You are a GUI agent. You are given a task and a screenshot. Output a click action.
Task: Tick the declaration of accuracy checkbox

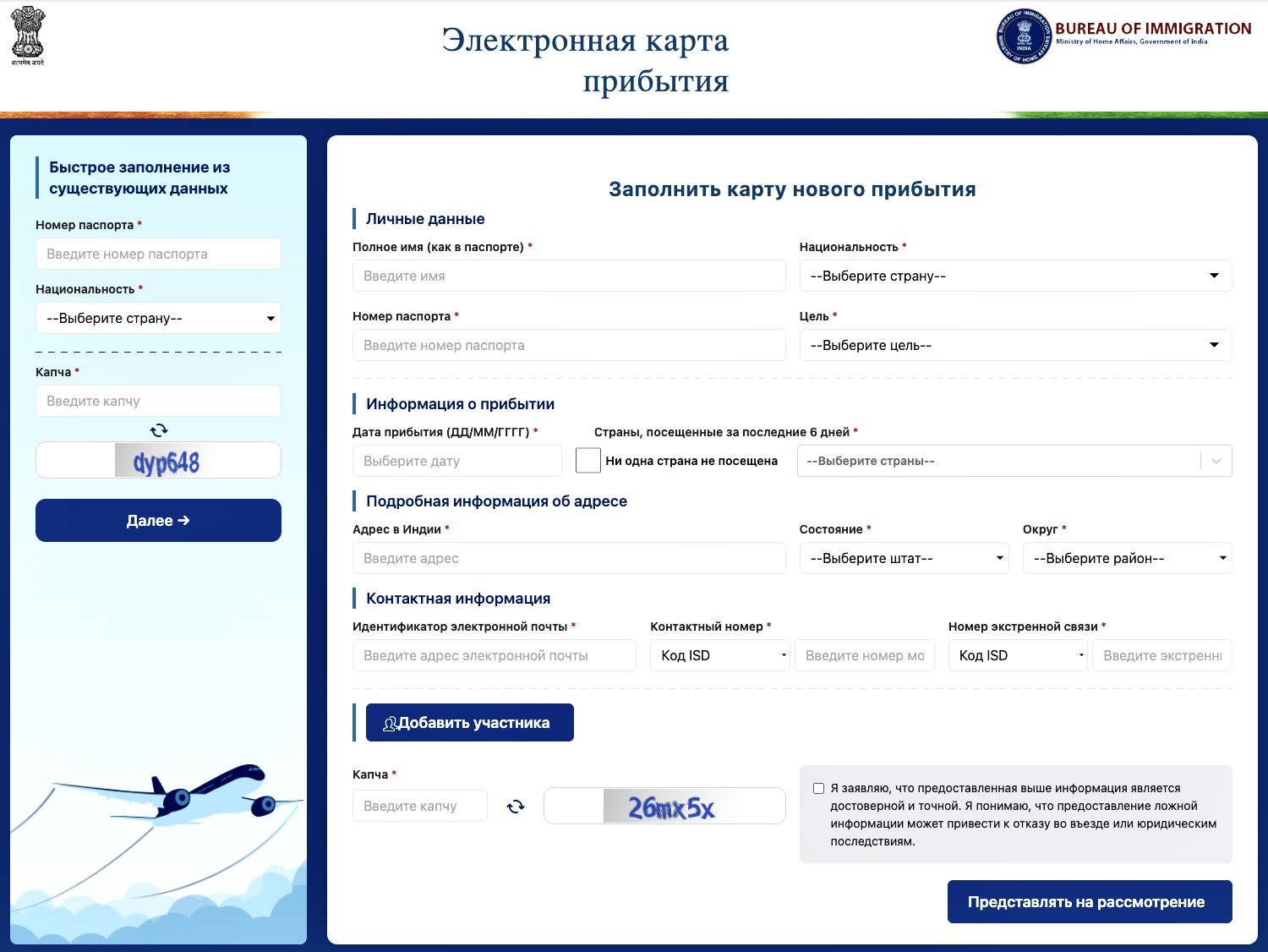pyautogui.click(x=818, y=789)
